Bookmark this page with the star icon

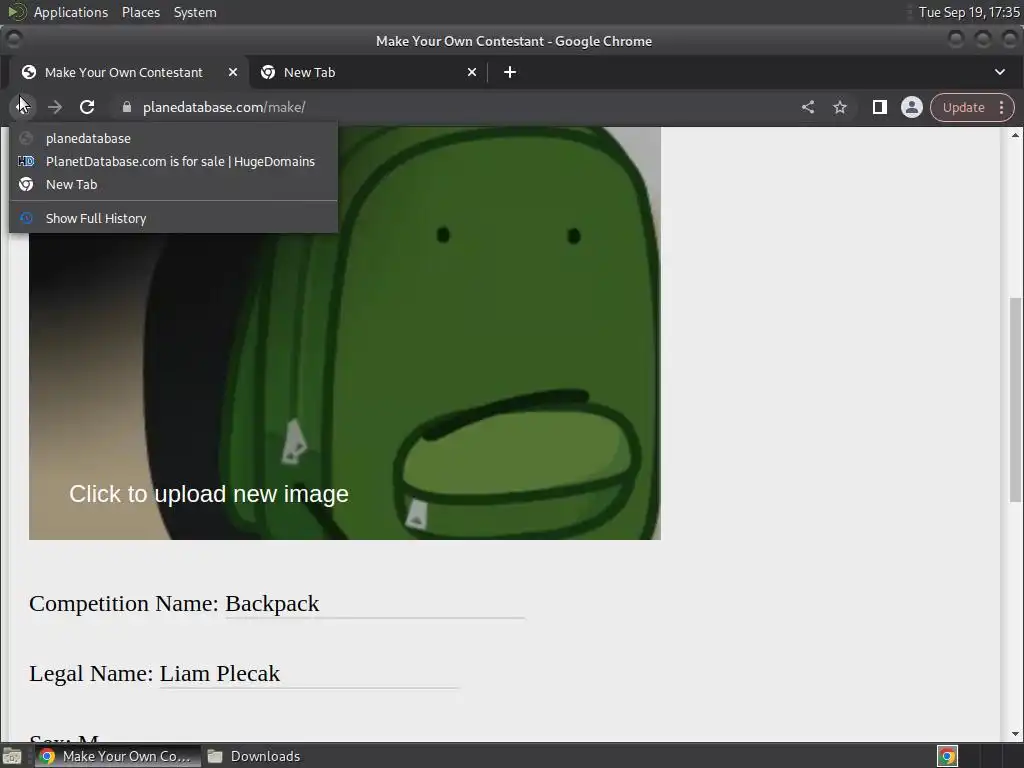coord(840,107)
